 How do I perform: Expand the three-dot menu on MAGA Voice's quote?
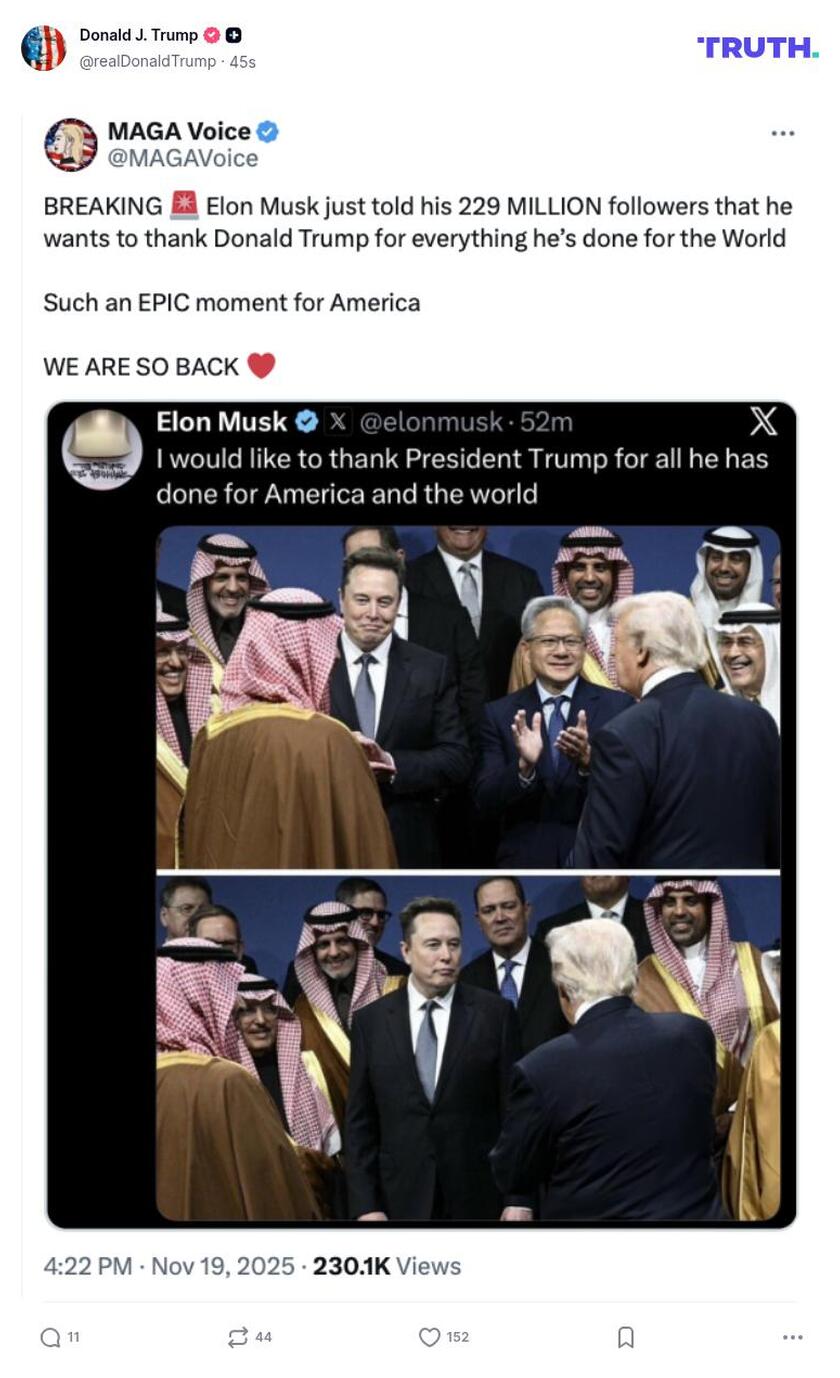[x=785, y=131]
